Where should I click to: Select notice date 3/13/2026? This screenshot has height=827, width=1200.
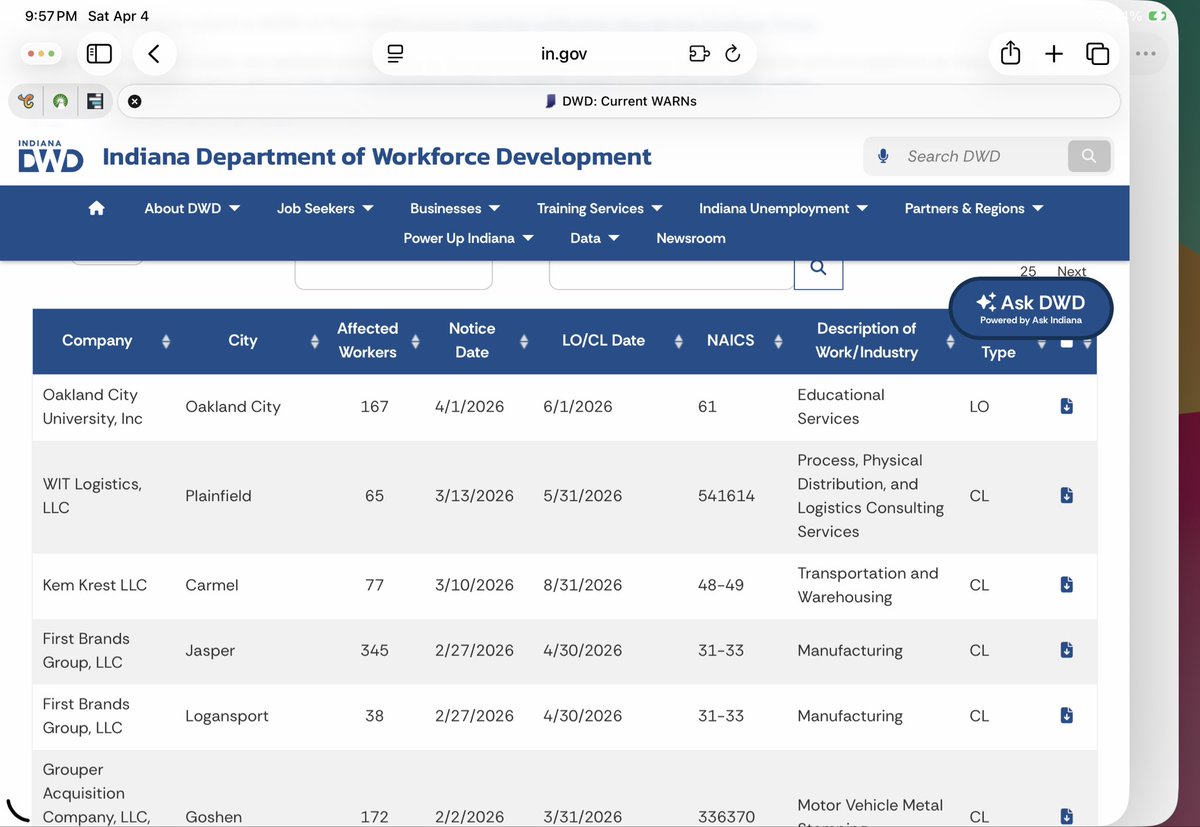click(474, 496)
